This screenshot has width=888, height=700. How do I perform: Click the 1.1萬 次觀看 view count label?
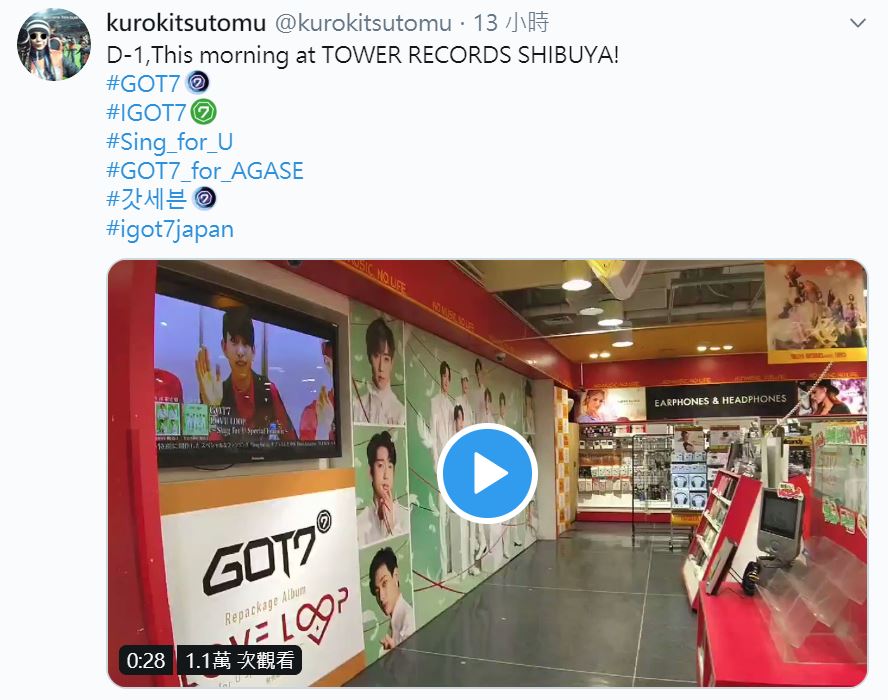tap(240, 660)
